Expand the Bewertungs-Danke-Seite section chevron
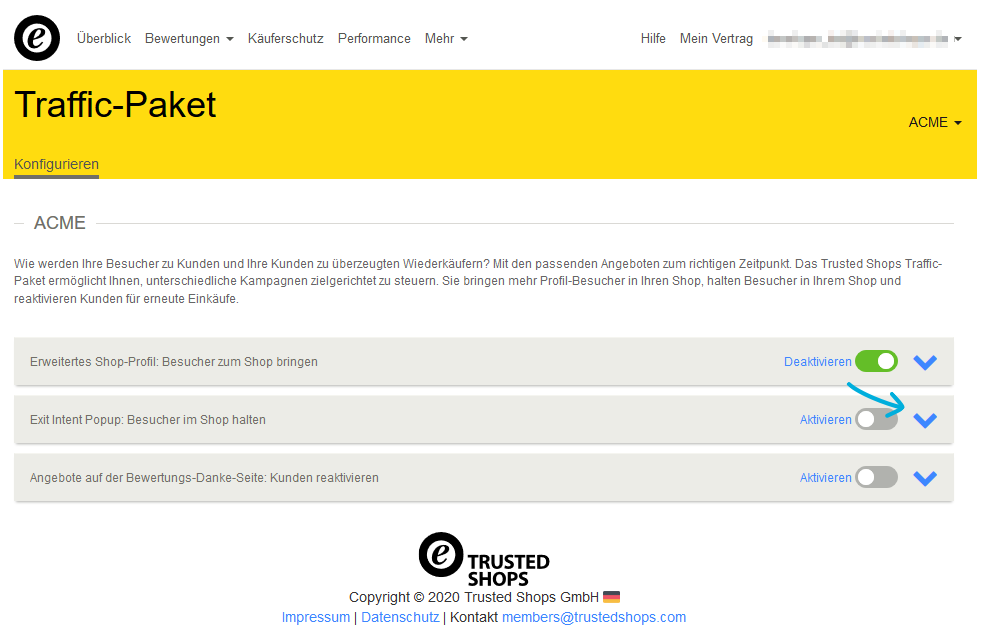 (x=925, y=478)
